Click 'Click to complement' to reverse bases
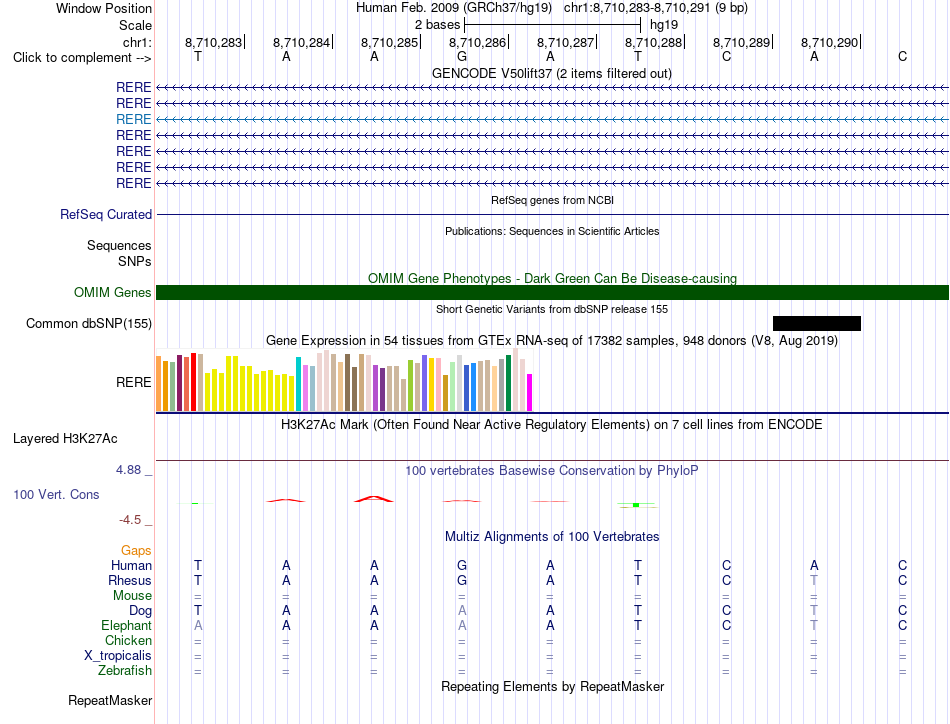Screen dimensions: 950x724 coord(82,58)
